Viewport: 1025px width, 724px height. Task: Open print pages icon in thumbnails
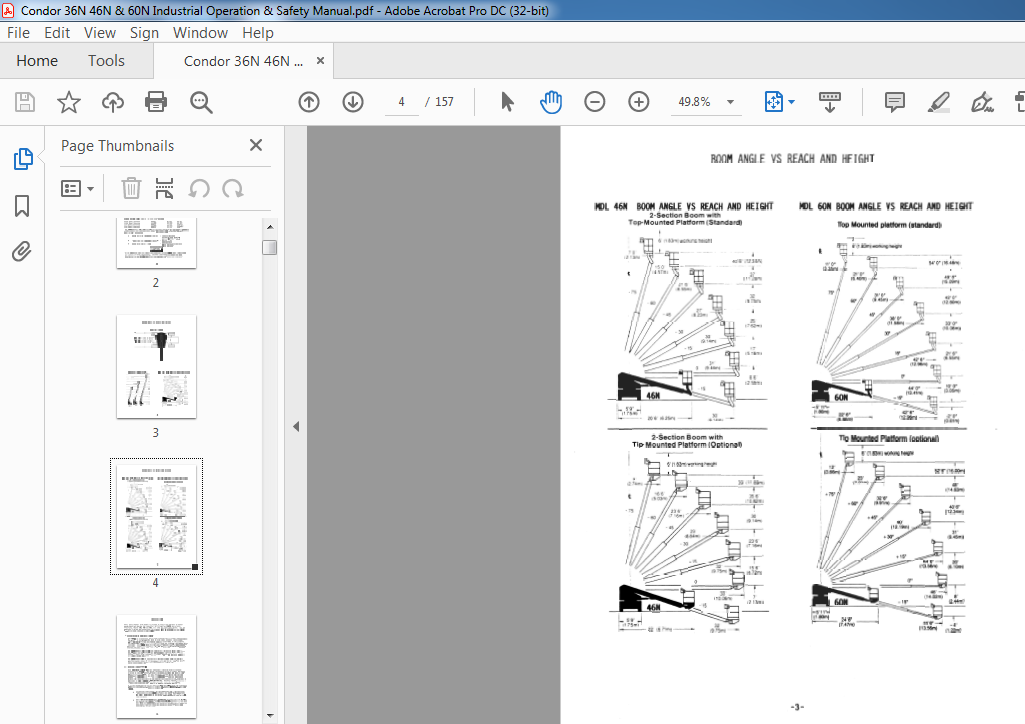click(x=164, y=188)
